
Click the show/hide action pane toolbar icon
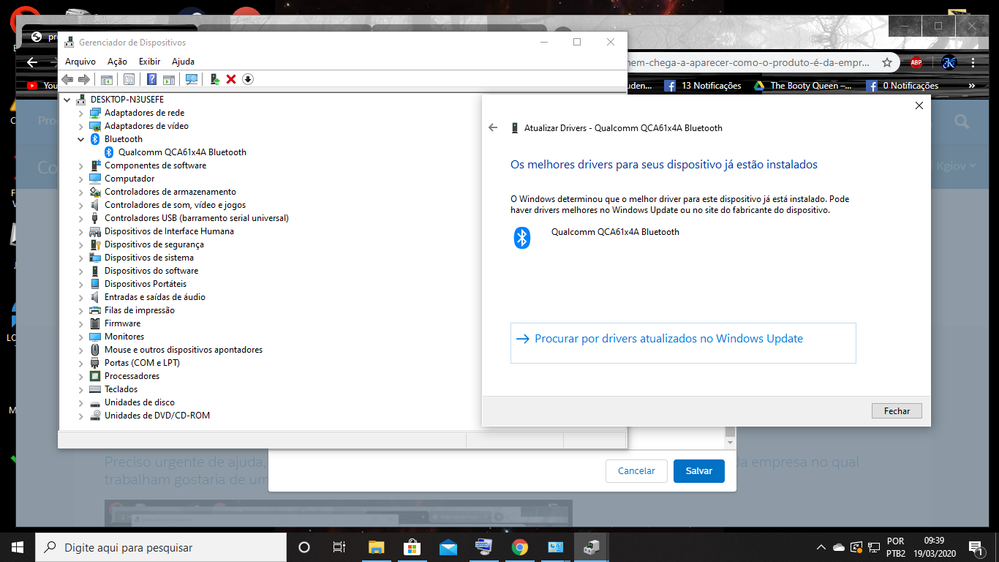[169, 79]
